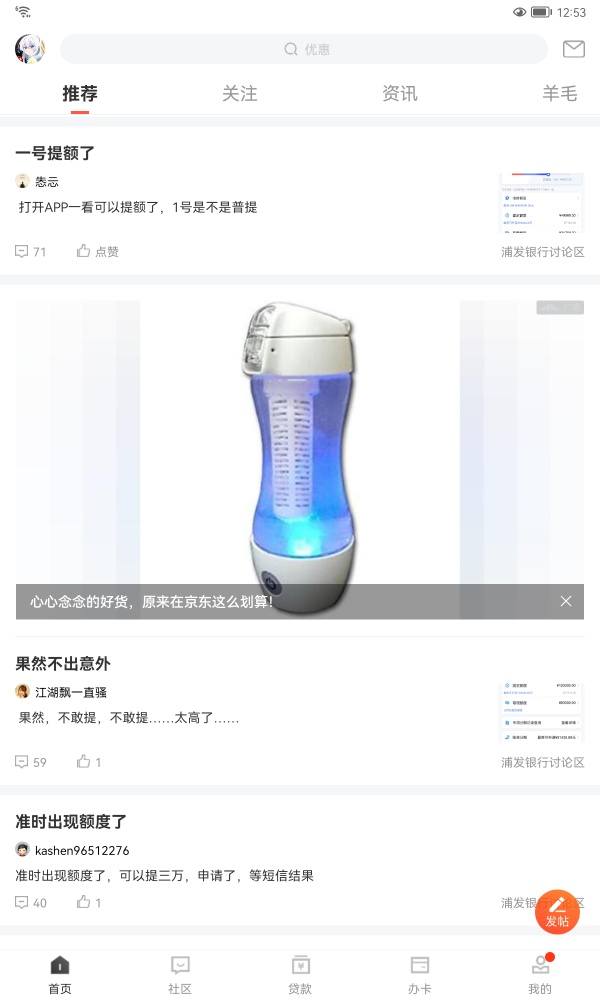Screen dimensions: 600x1000
Task: Like the 果然不出意外 post
Action: (x=89, y=761)
